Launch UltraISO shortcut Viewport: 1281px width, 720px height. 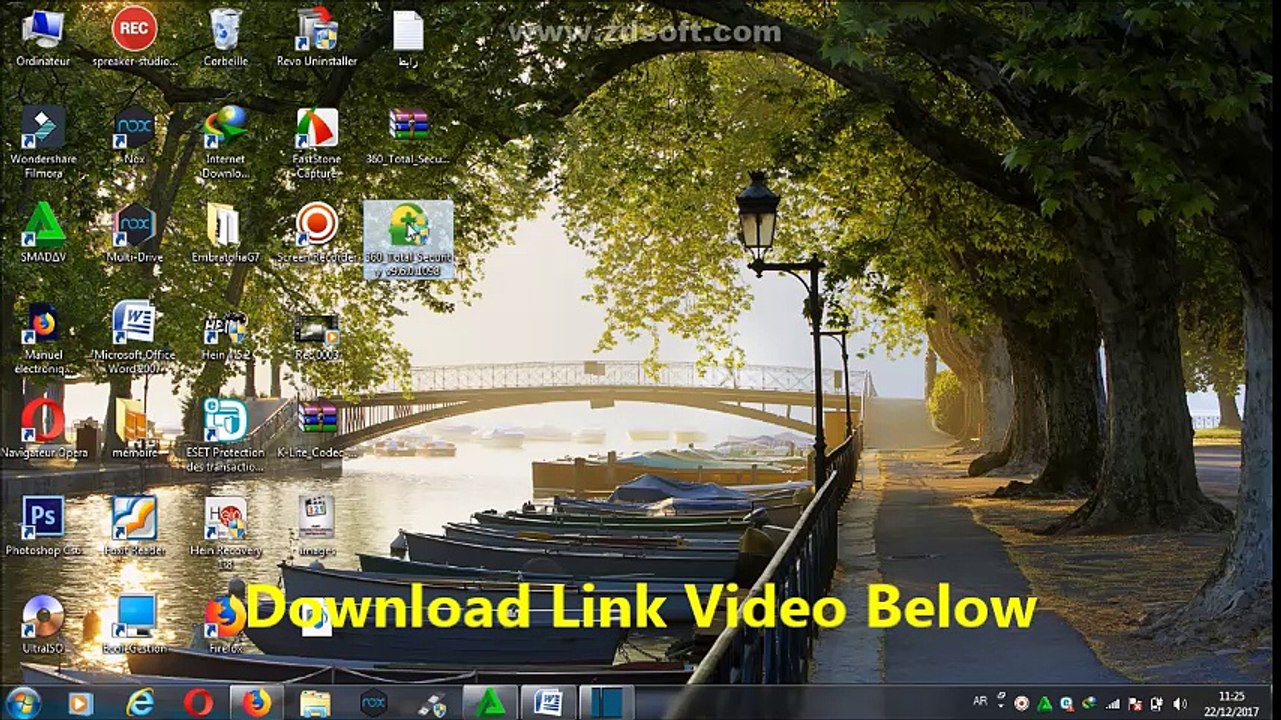pyautogui.click(x=43, y=624)
